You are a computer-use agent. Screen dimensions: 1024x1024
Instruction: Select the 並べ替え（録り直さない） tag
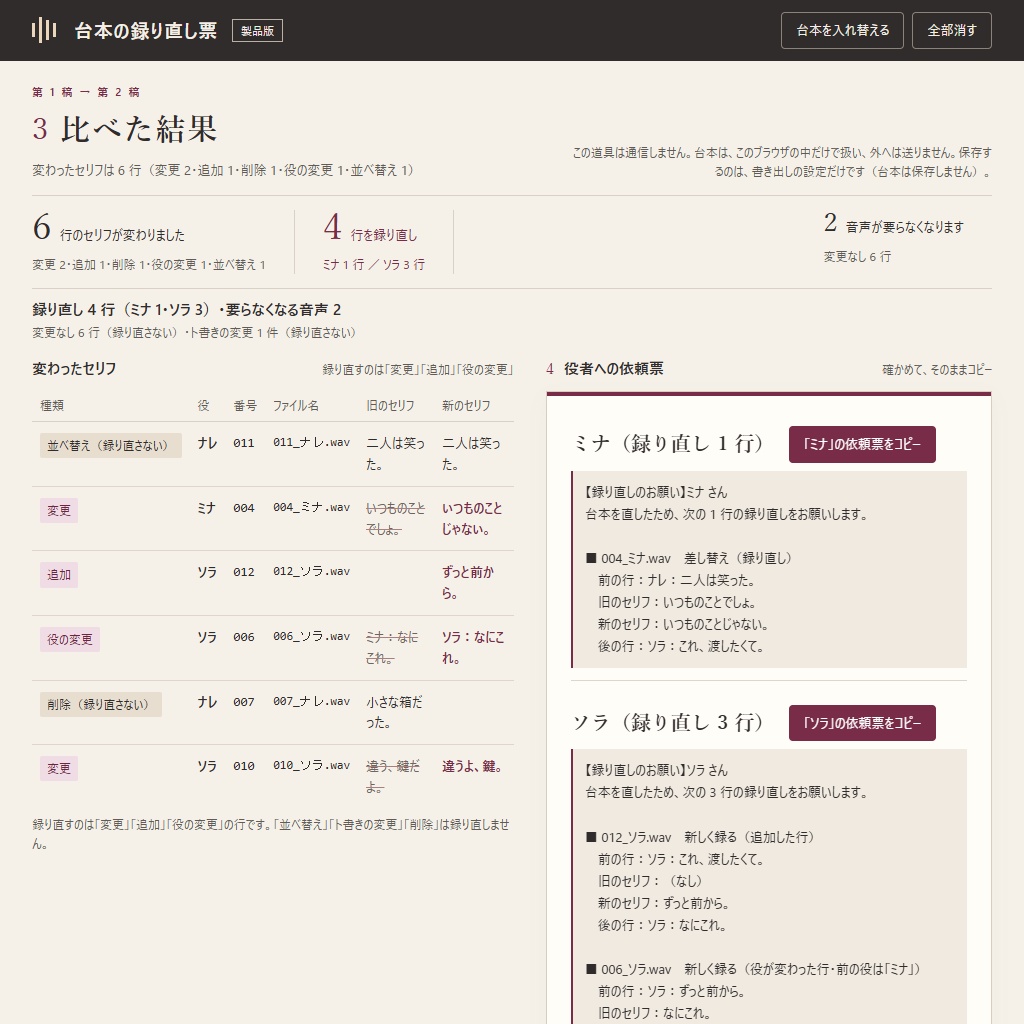pos(110,445)
